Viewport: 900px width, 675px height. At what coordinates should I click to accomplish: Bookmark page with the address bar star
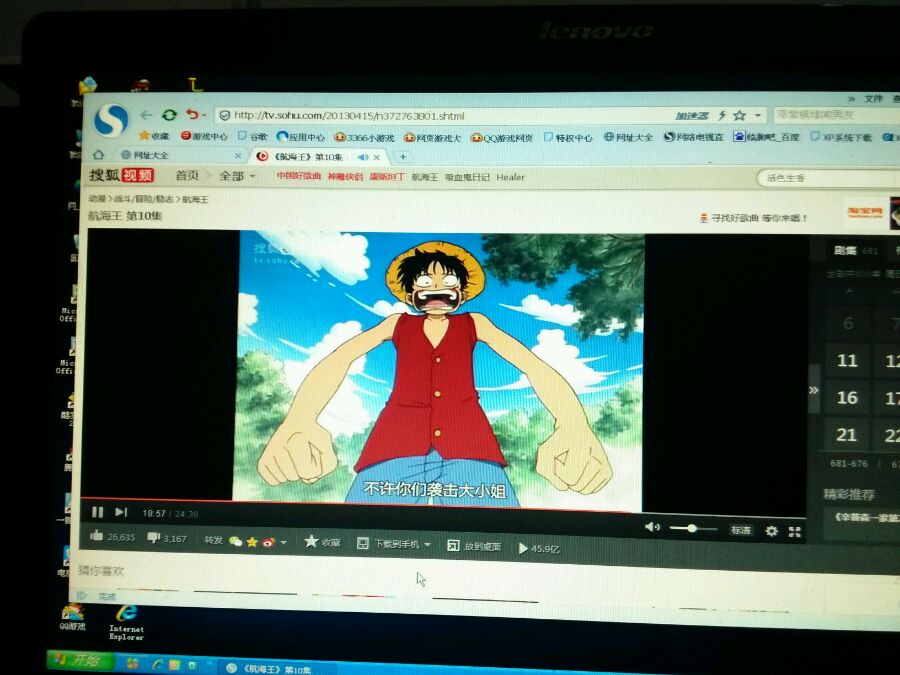coord(739,116)
